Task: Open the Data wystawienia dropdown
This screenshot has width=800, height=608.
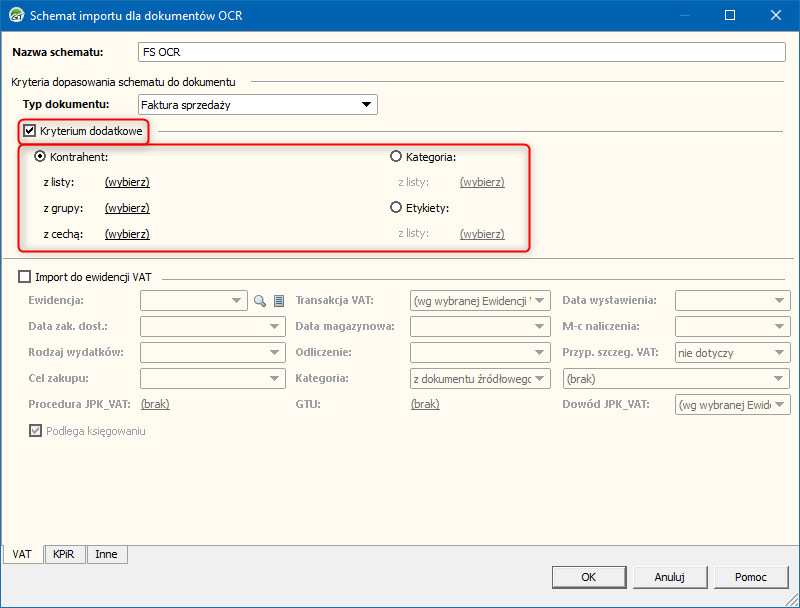Action: (x=733, y=300)
